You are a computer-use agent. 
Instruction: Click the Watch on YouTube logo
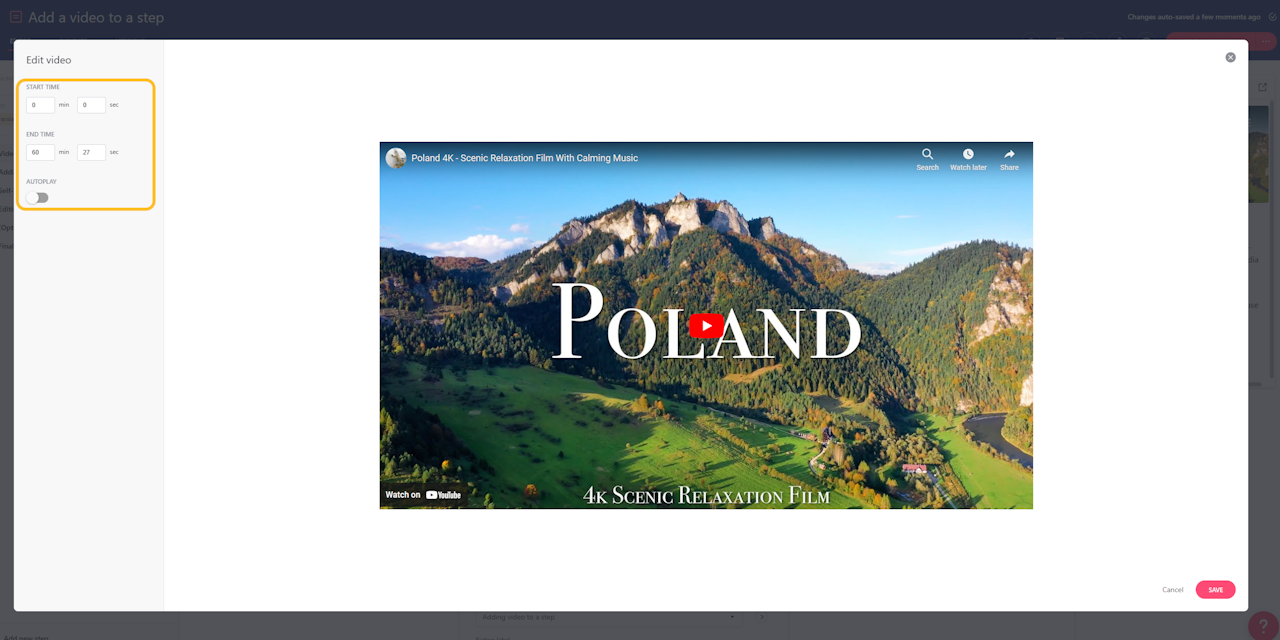pos(423,494)
